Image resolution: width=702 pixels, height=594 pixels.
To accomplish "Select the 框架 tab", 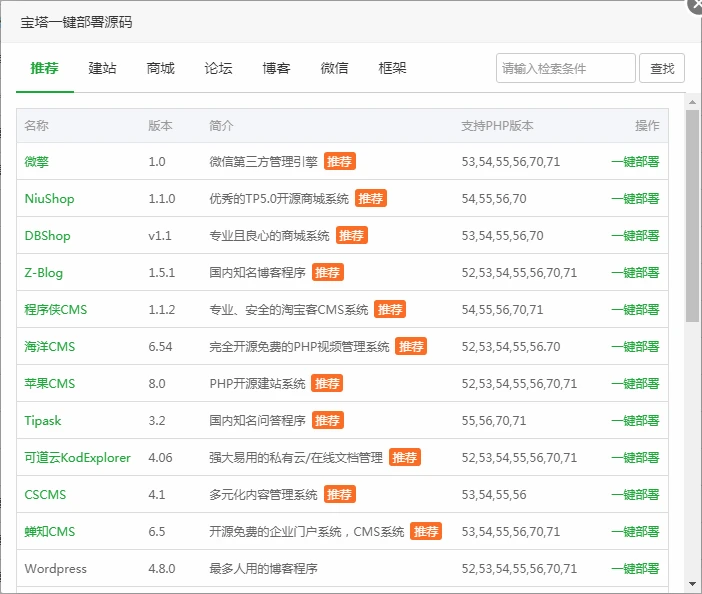I will point(393,68).
